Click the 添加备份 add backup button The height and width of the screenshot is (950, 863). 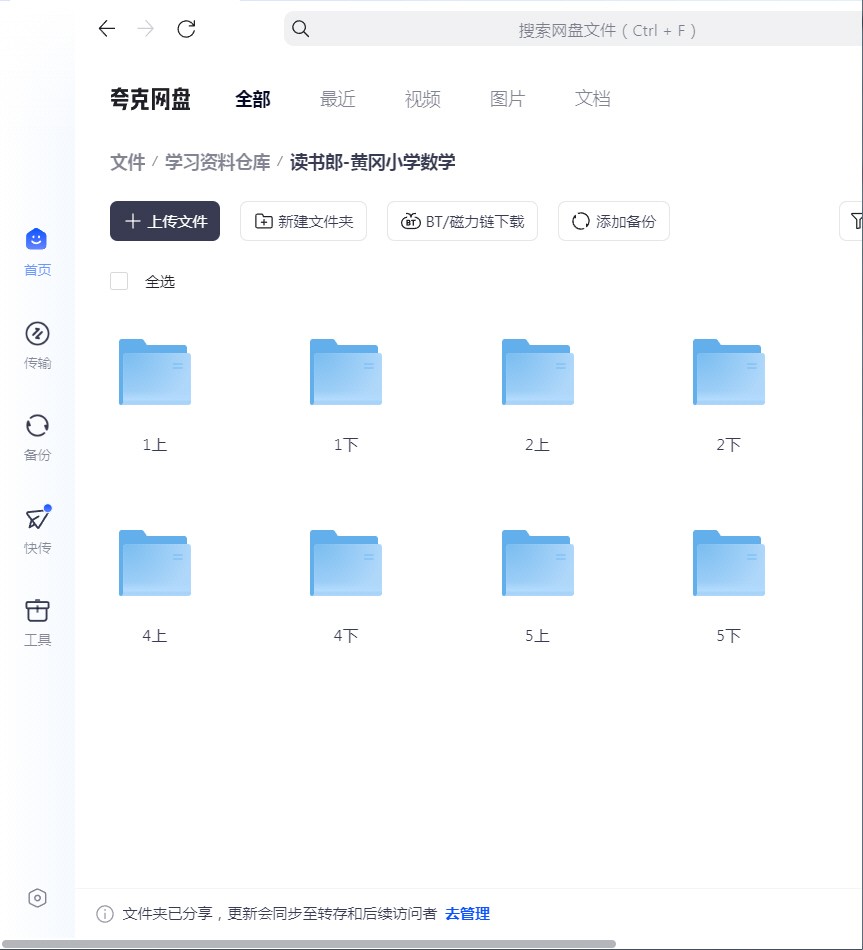(614, 221)
